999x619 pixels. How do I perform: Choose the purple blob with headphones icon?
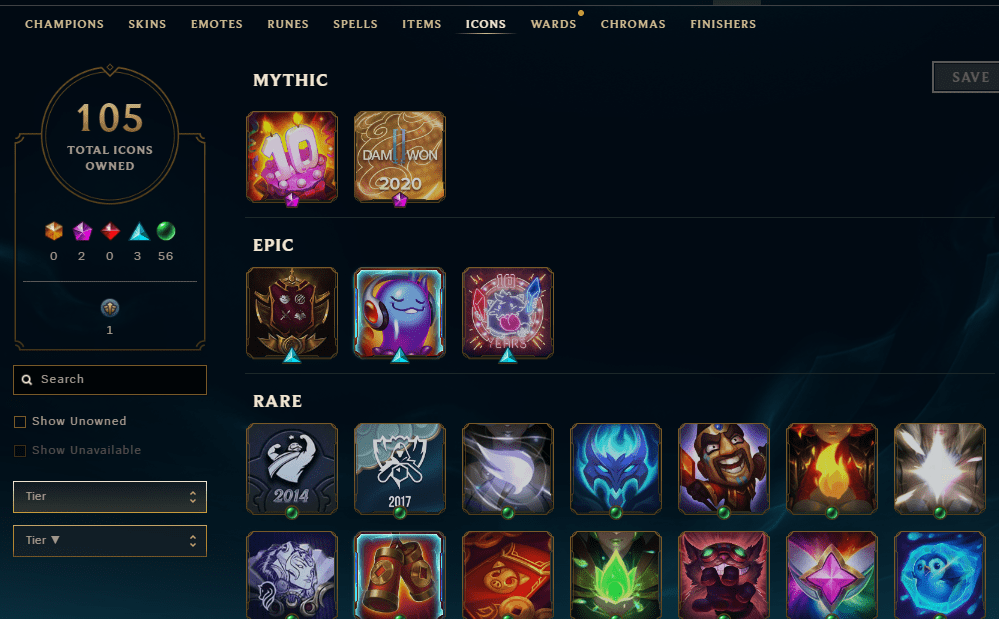tap(399, 313)
